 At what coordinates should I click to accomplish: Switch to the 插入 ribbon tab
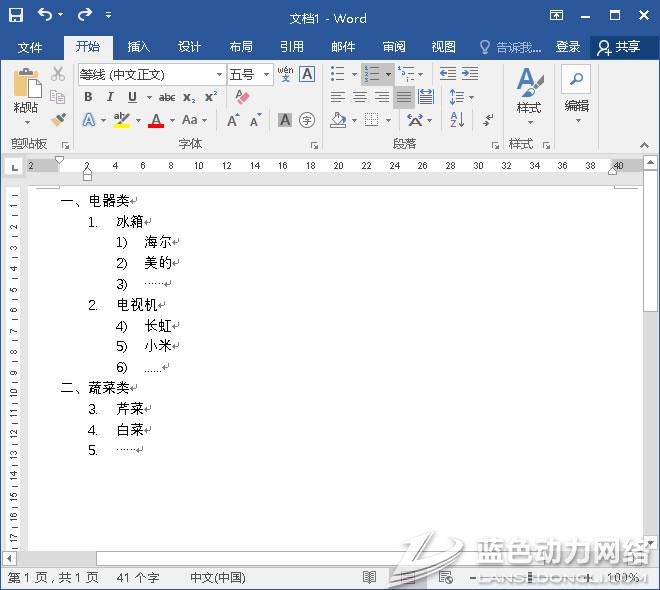[x=138, y=47]
